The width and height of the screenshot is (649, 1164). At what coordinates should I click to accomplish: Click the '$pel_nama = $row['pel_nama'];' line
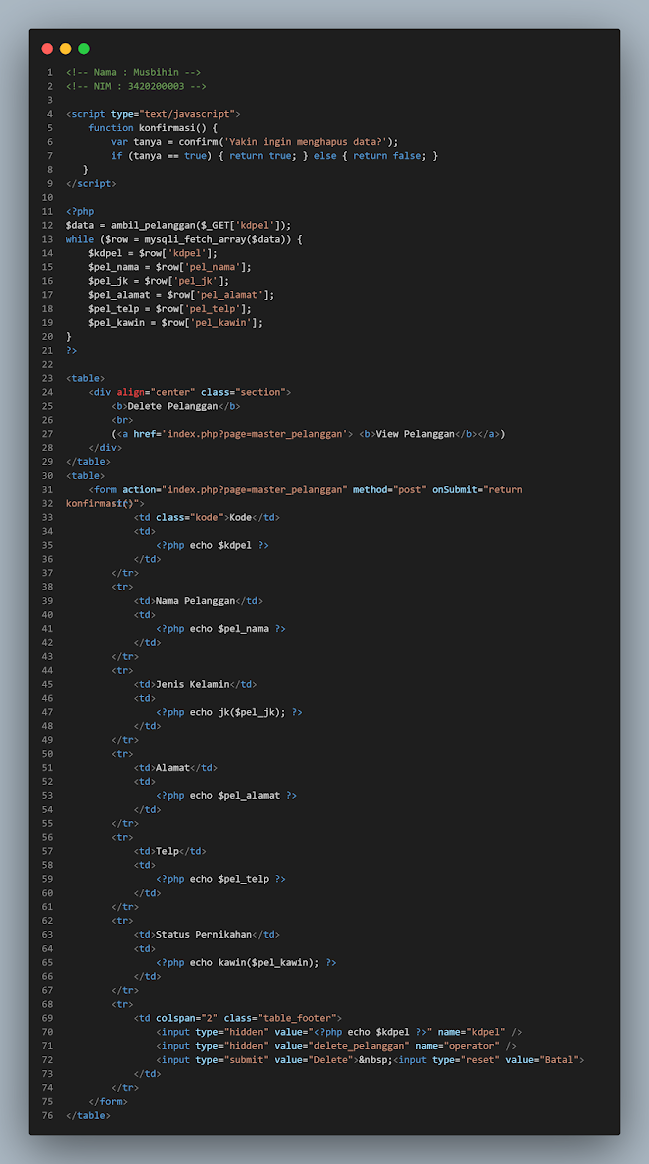[170, 267]
